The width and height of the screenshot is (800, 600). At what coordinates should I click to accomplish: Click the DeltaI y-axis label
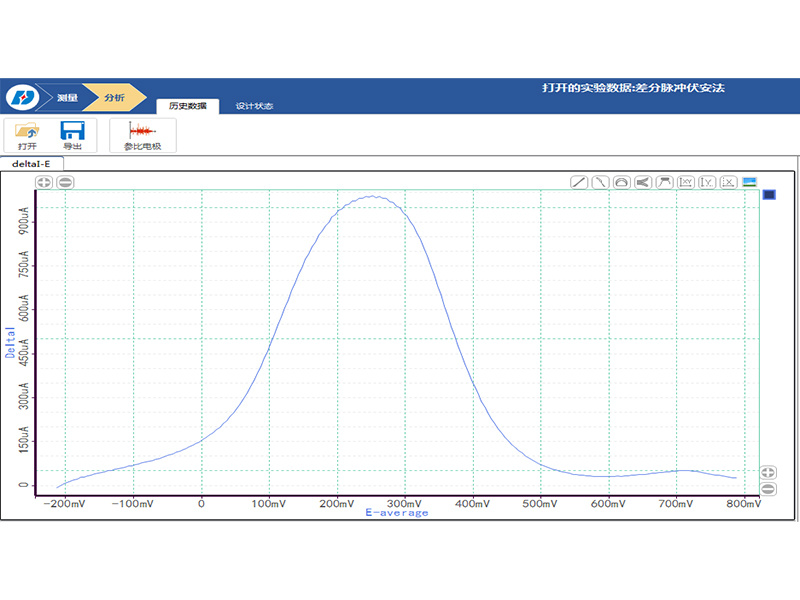click(10, 342)
